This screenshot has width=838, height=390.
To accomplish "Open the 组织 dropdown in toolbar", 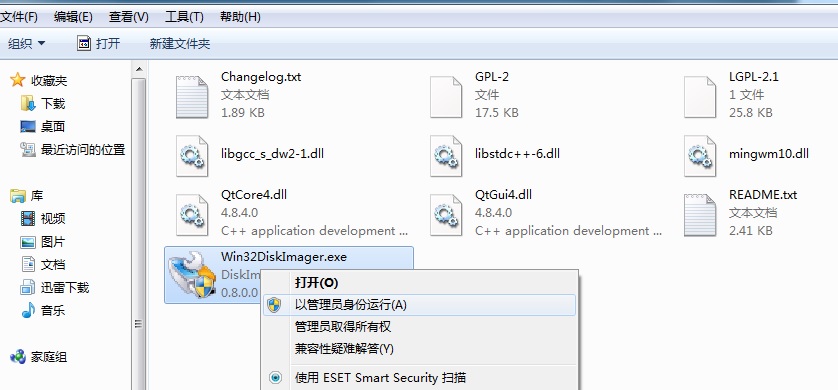I will click(27, 44).
